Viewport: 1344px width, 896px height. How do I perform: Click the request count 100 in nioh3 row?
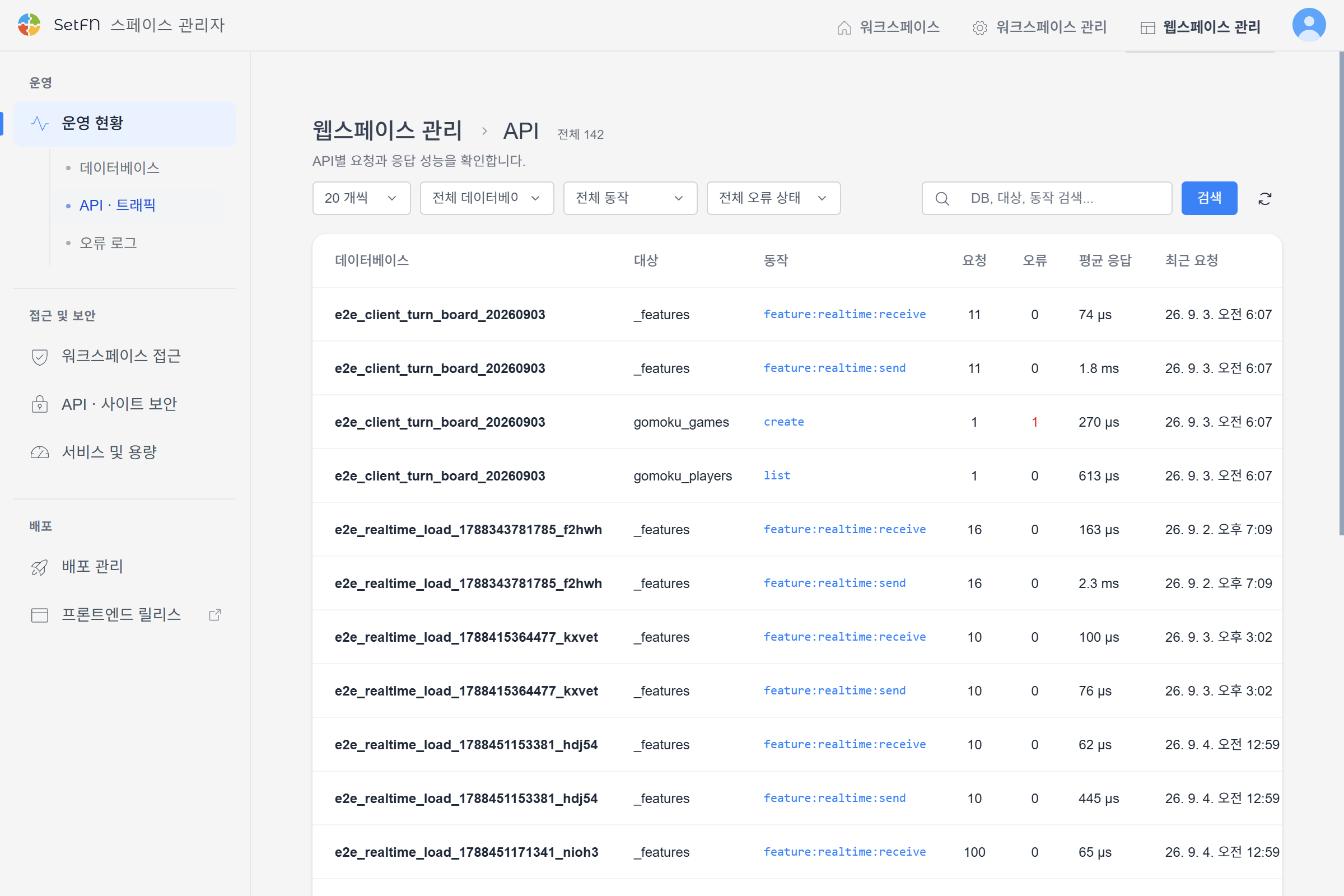pyautogui.click(x=974, y=852)
